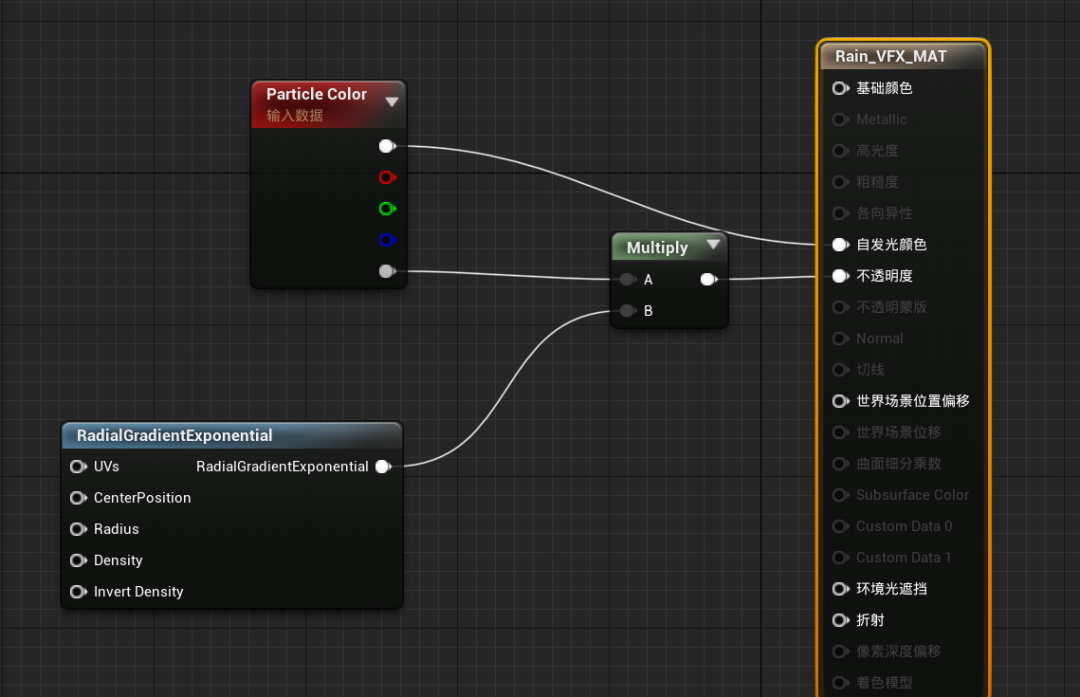Click the Multiply node's output pin
The height and width of the screenshot is (697, 1080).
[x=708, y=280]
